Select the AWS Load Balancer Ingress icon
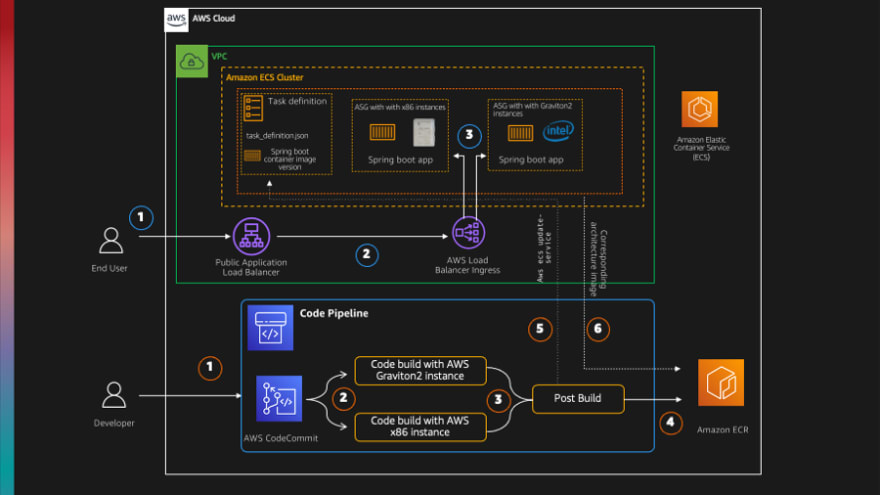880x495 pixels. coord(468,232)
